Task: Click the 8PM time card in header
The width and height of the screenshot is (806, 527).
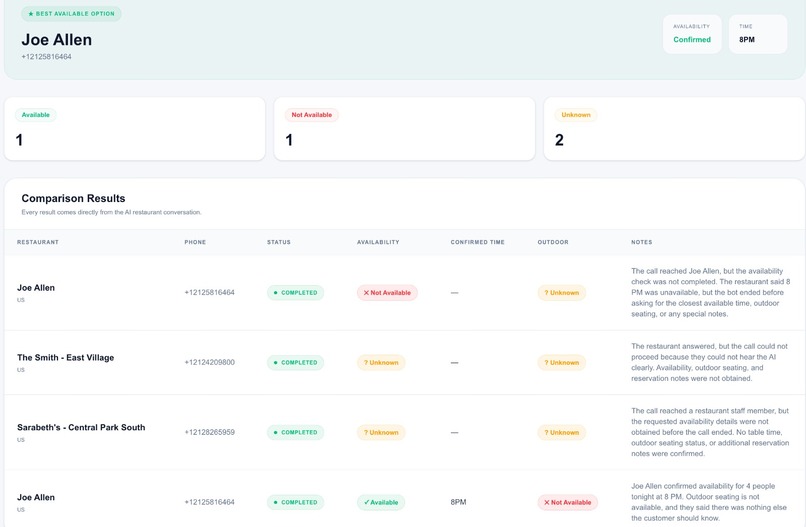Action: [758, 34]
